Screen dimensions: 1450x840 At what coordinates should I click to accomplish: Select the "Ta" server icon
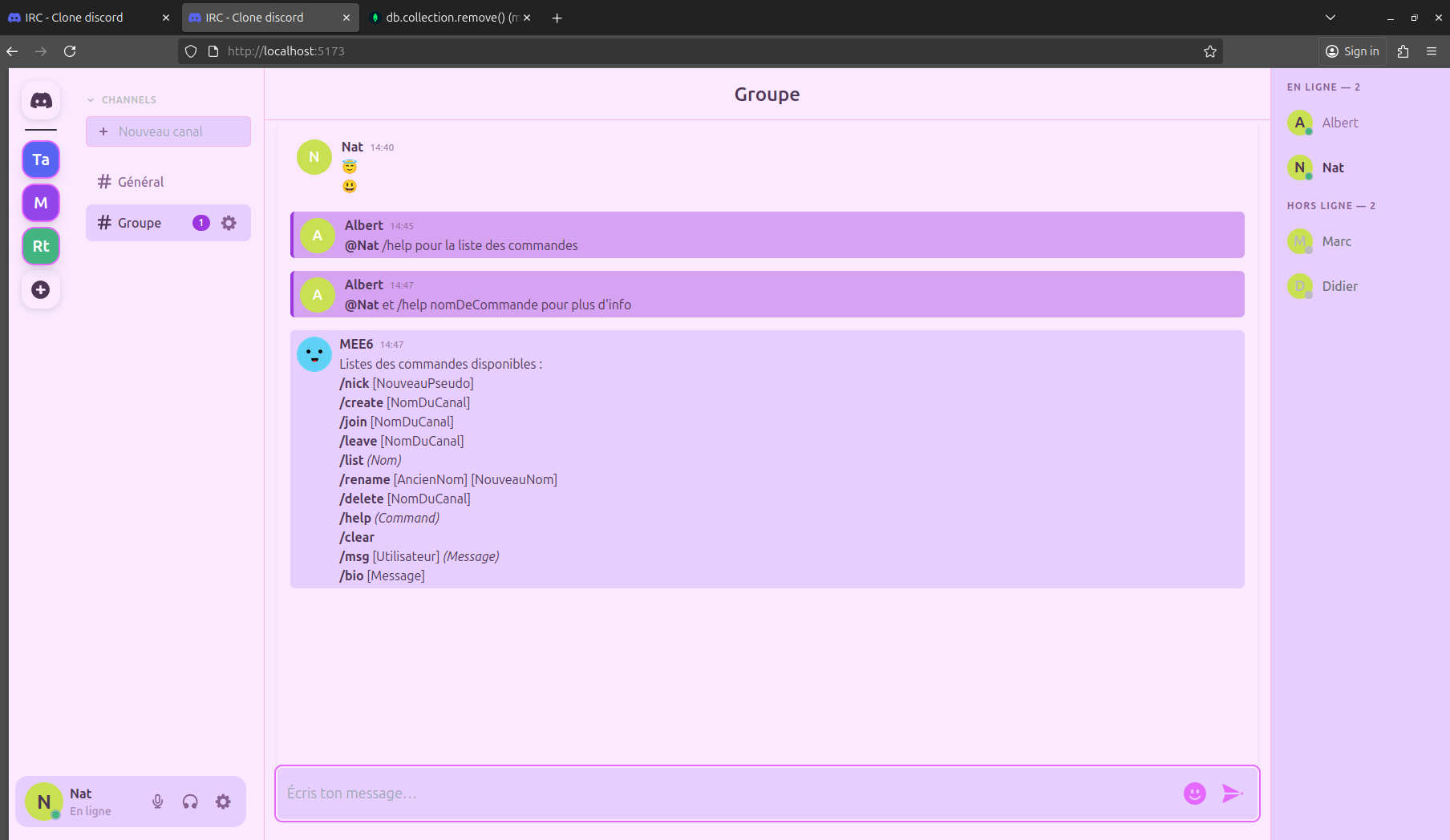click(40, 160)
